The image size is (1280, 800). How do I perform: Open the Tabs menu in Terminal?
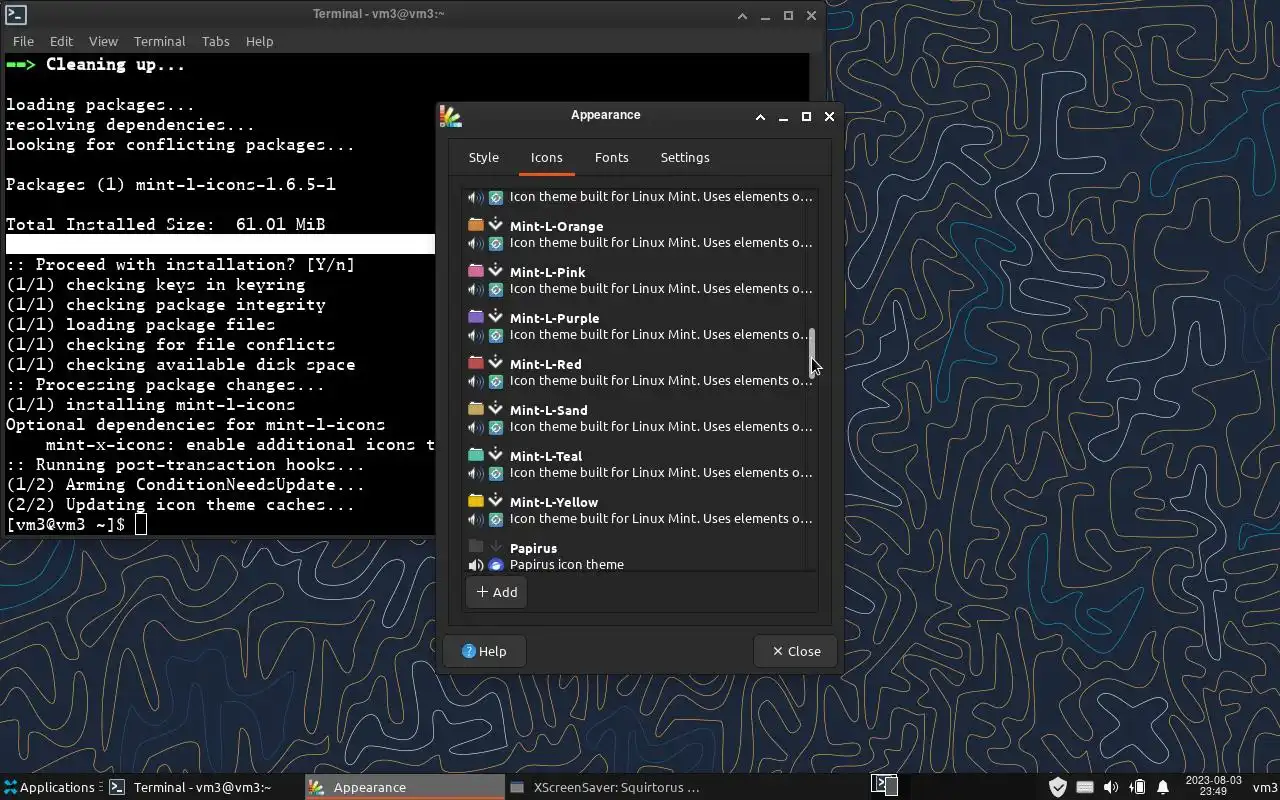[x=215, y=41]
